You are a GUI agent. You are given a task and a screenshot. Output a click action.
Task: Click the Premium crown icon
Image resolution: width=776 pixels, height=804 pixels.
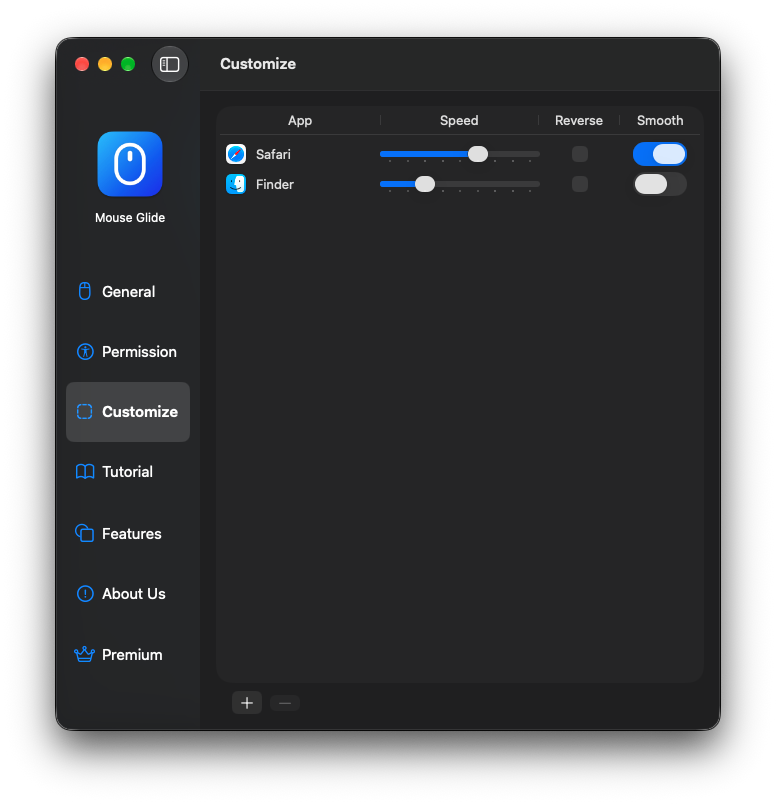[85, 654]
